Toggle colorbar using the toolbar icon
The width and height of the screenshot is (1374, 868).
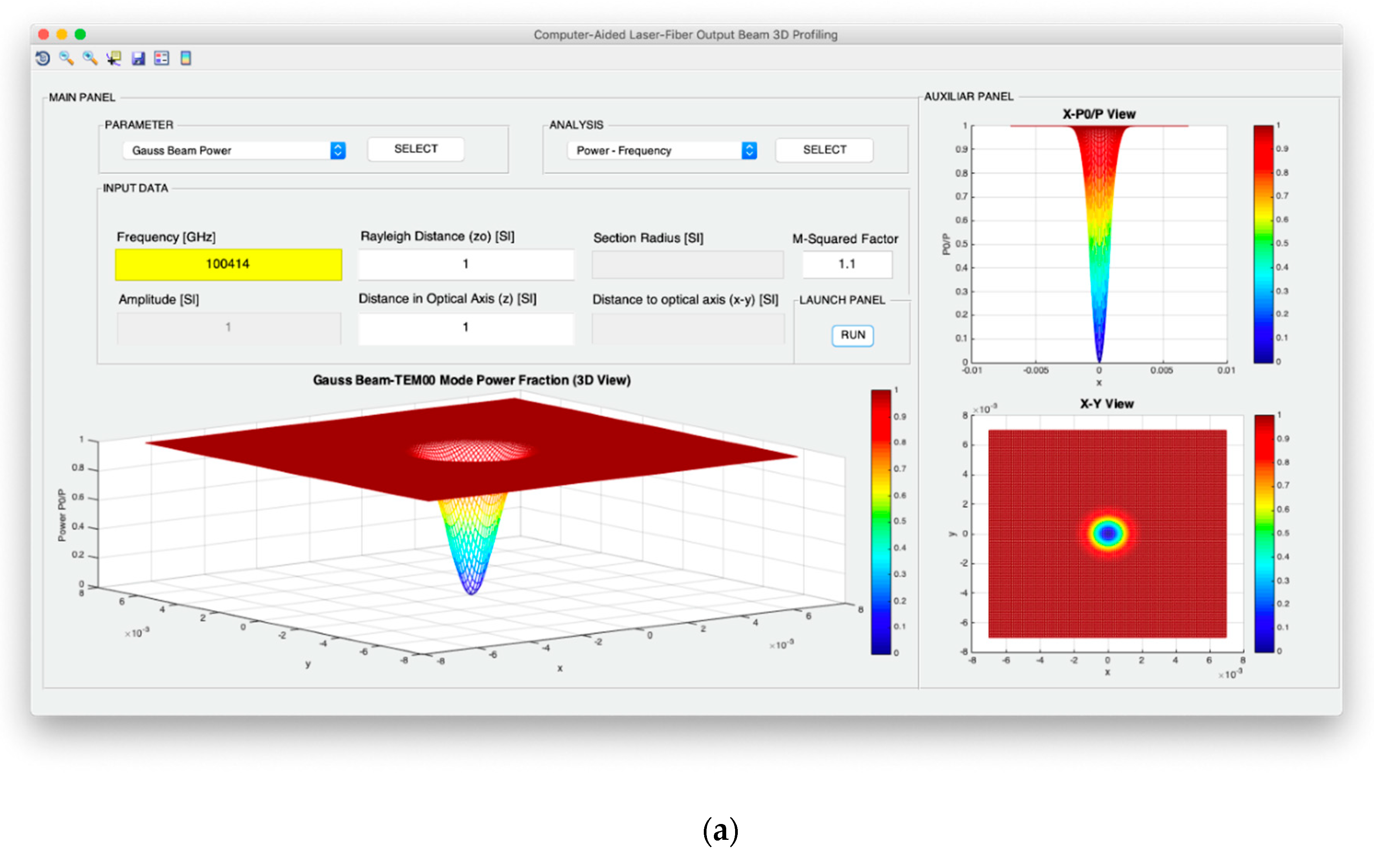pos(185,58)
